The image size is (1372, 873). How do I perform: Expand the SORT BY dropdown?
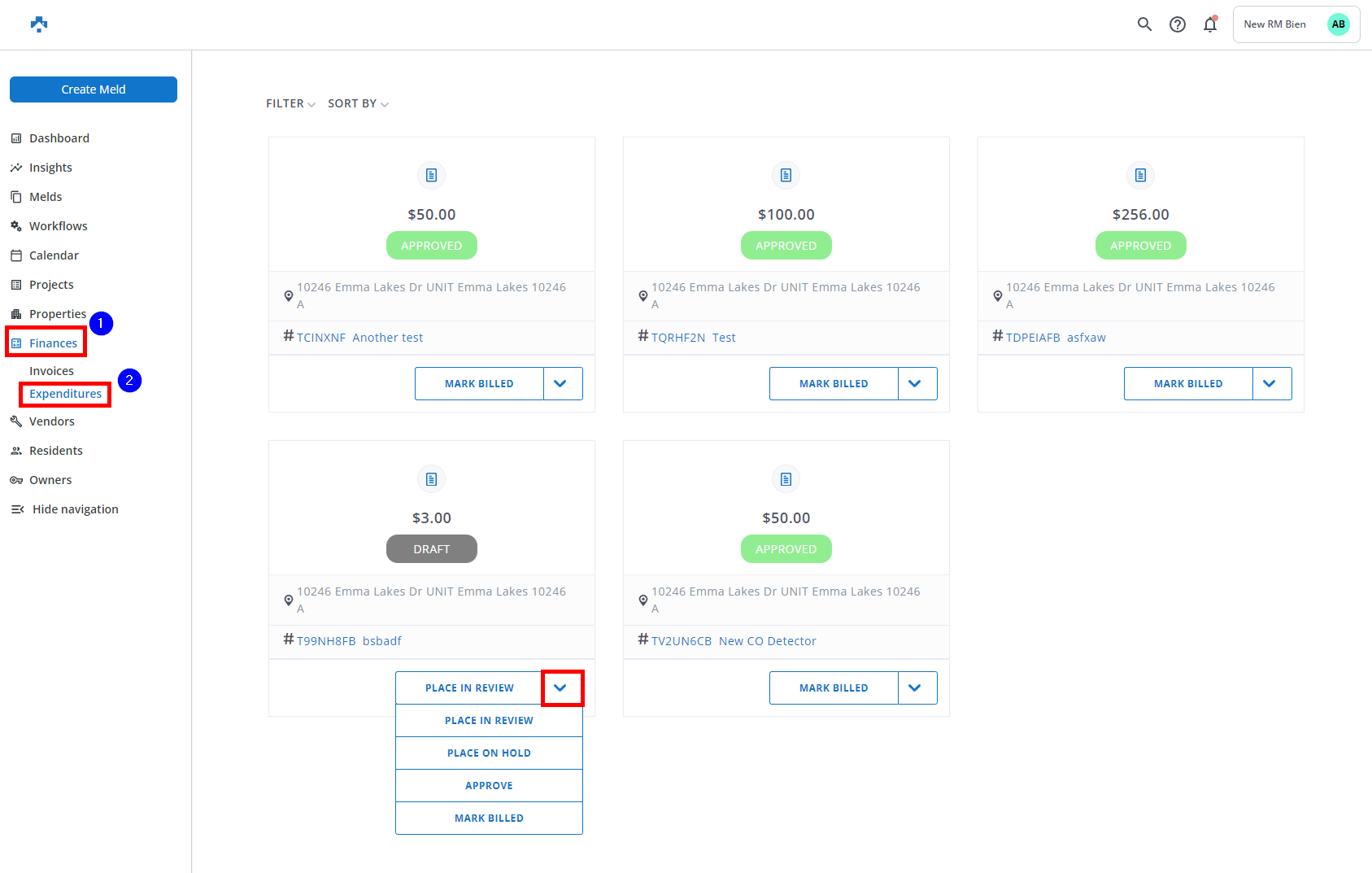(358, 103)
